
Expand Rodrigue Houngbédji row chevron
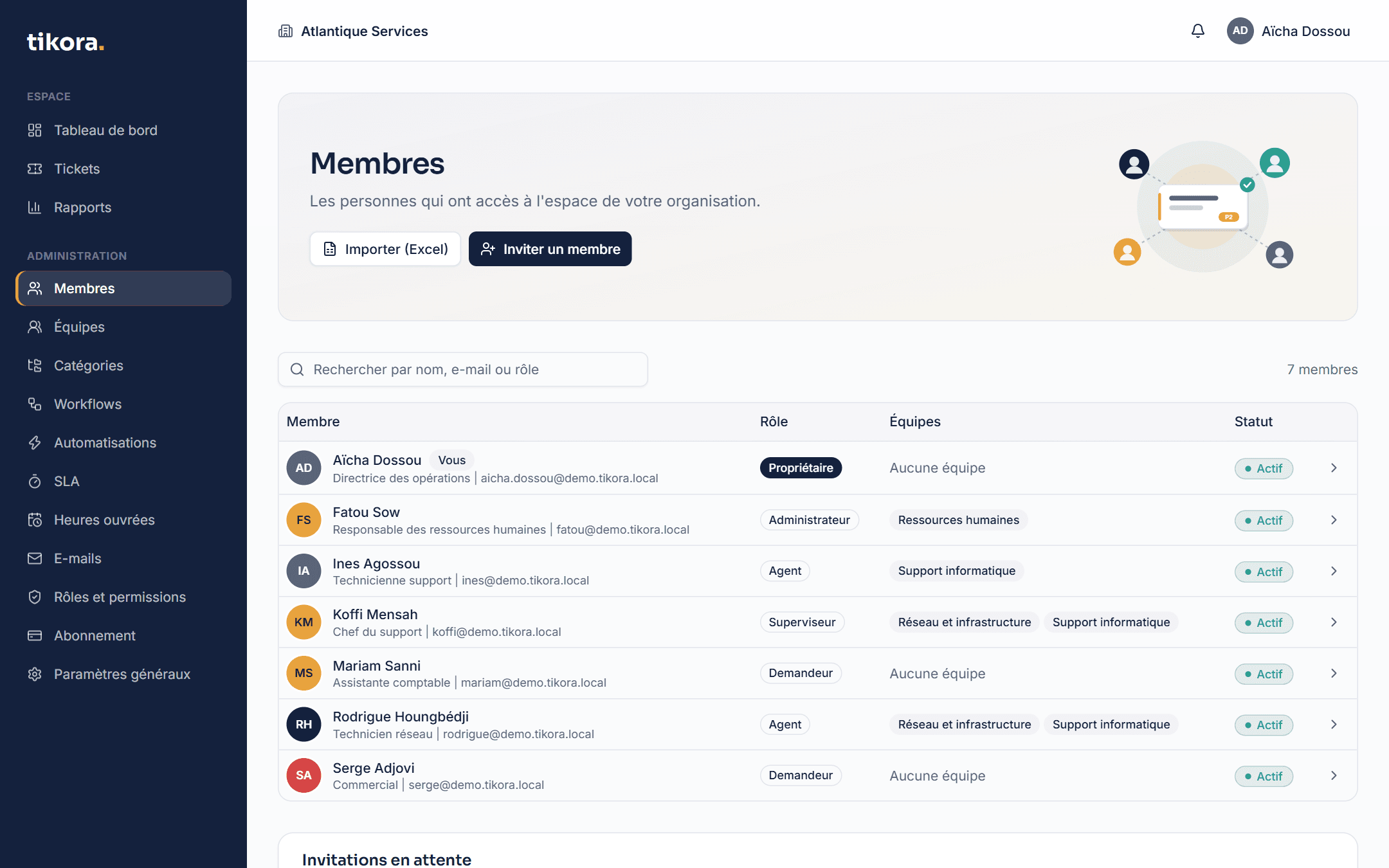tap(1334, 725)
